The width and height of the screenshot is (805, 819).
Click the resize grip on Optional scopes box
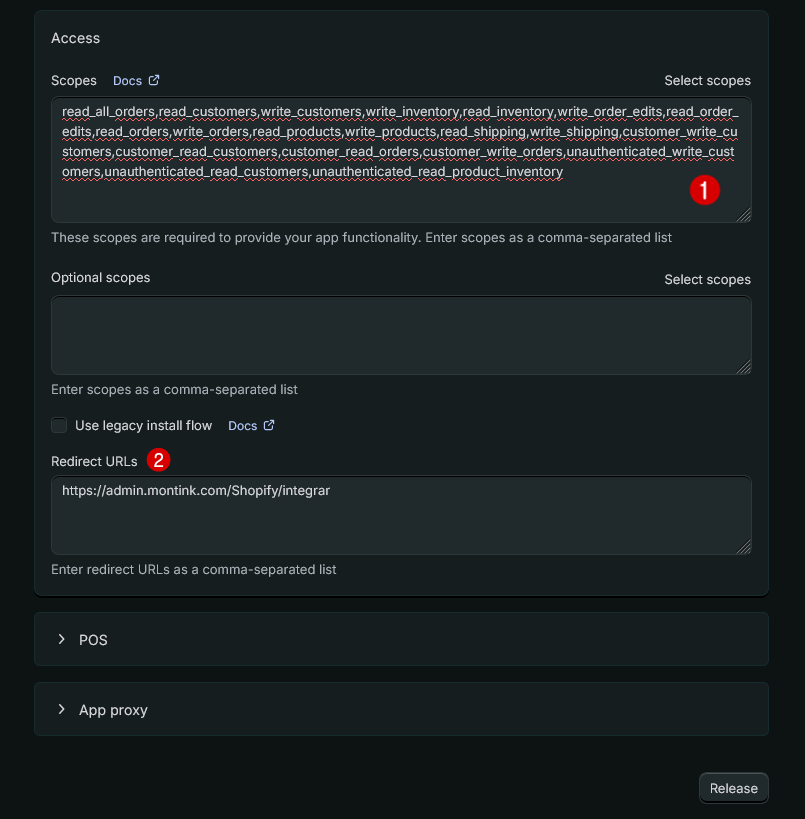(x=744, y=367)
